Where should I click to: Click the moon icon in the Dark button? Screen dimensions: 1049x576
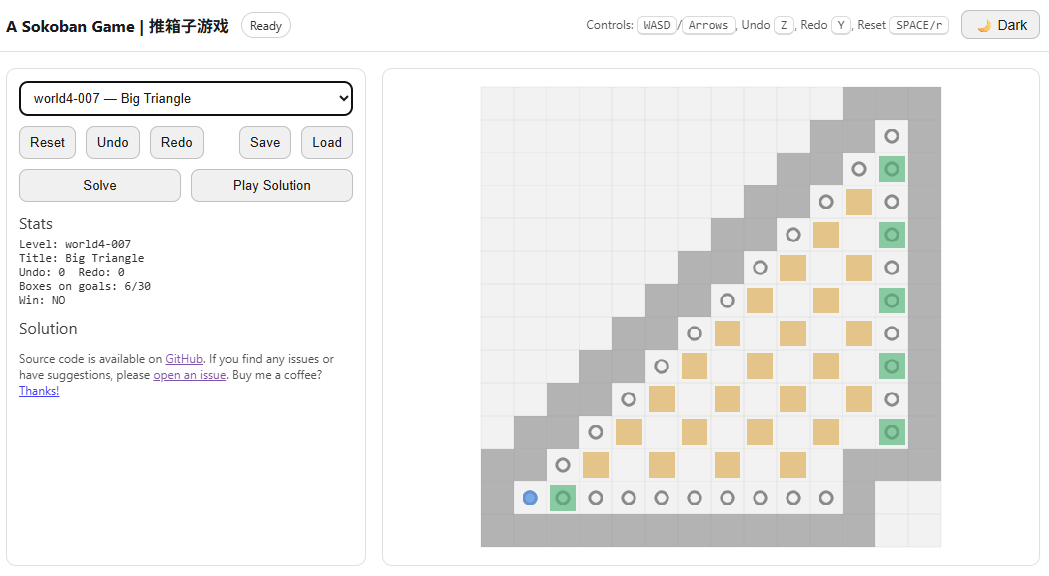[984, 26]
